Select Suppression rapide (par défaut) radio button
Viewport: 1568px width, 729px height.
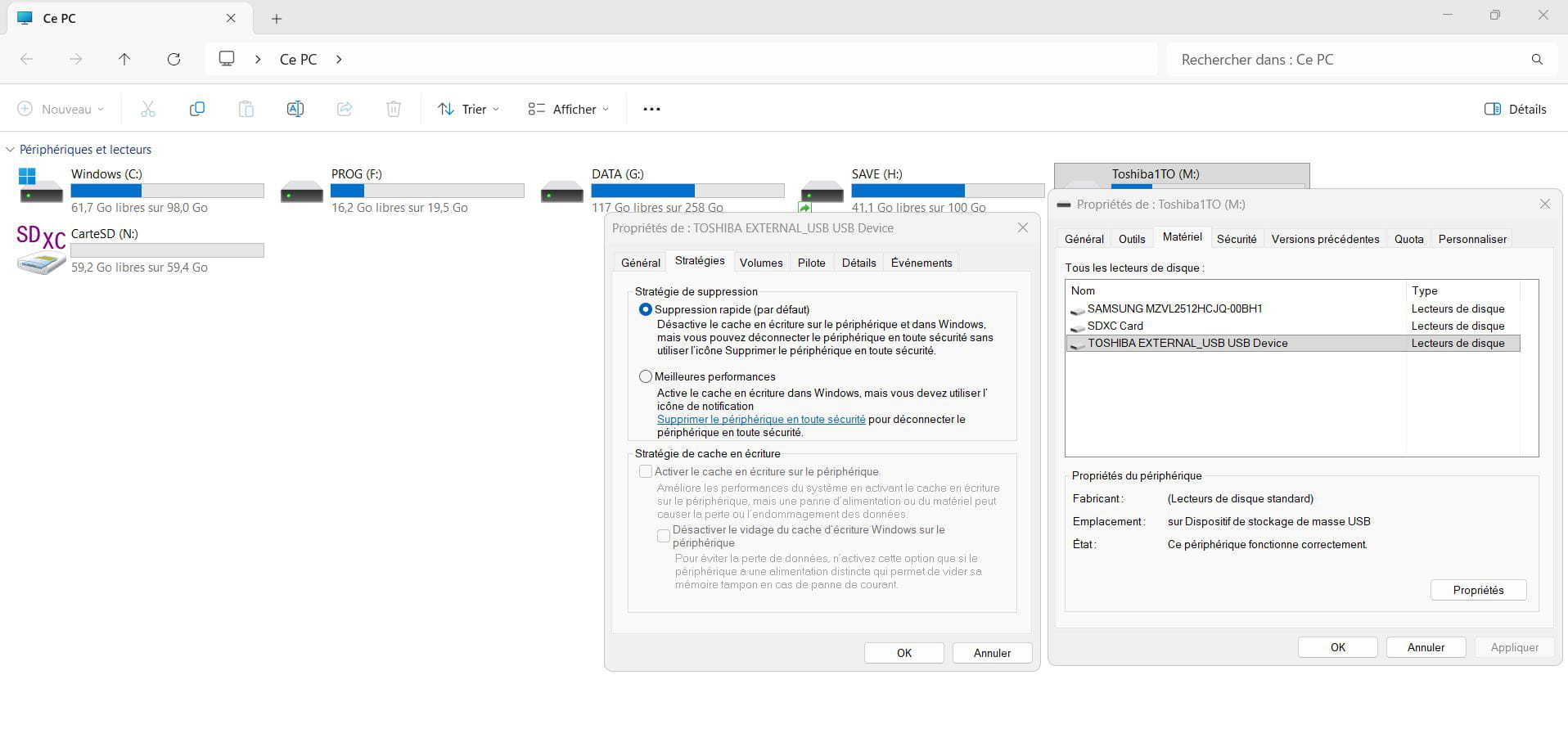pyautogui.click(x=646, y=309)
